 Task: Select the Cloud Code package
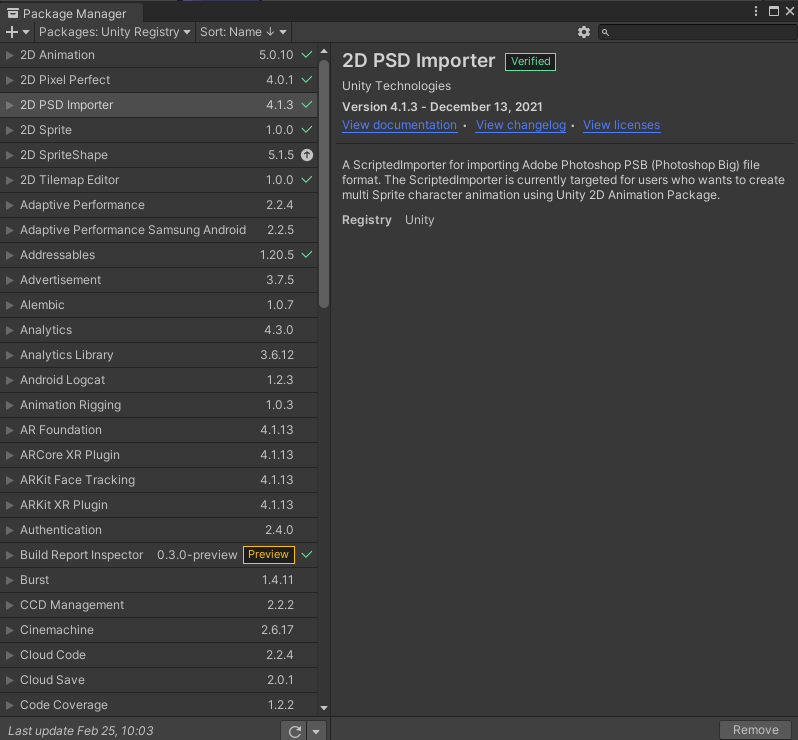[158, 655]
